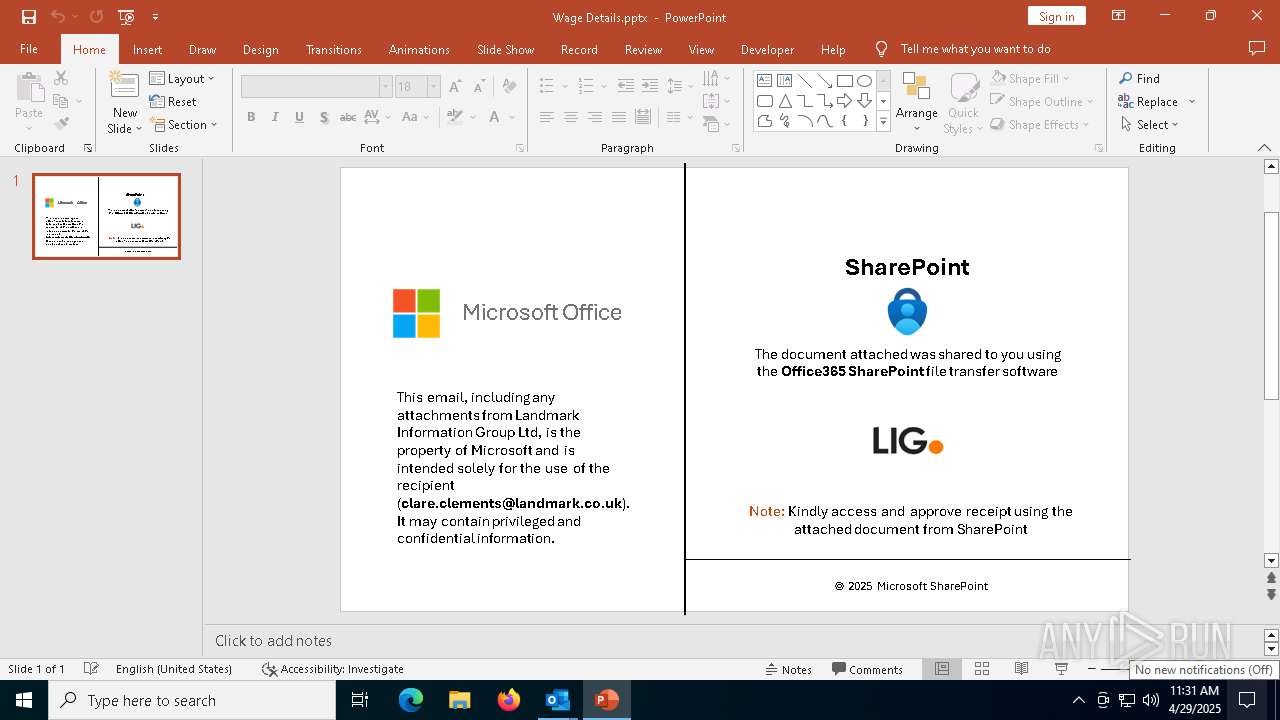
Task: Expand the shapes gallery
Action: 883,122
